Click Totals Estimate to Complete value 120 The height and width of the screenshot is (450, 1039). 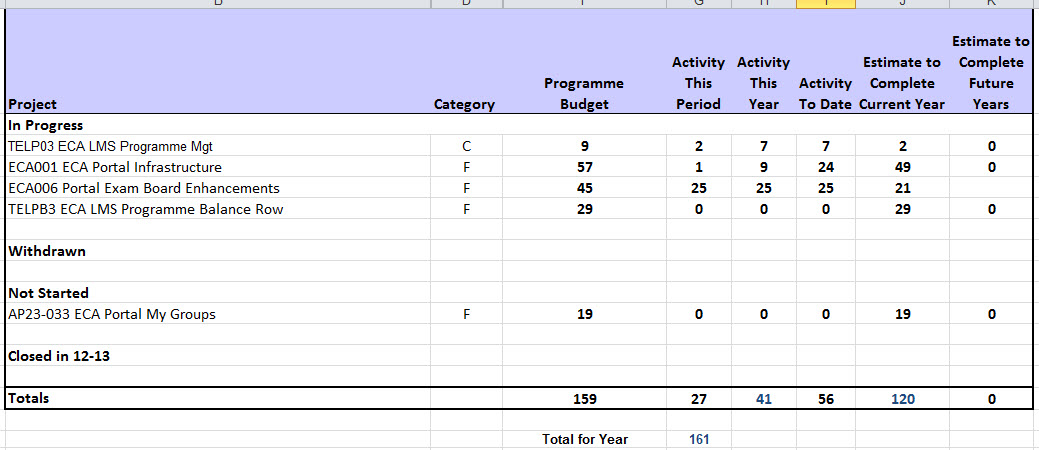pyautogui.click(x=903, y=399)
